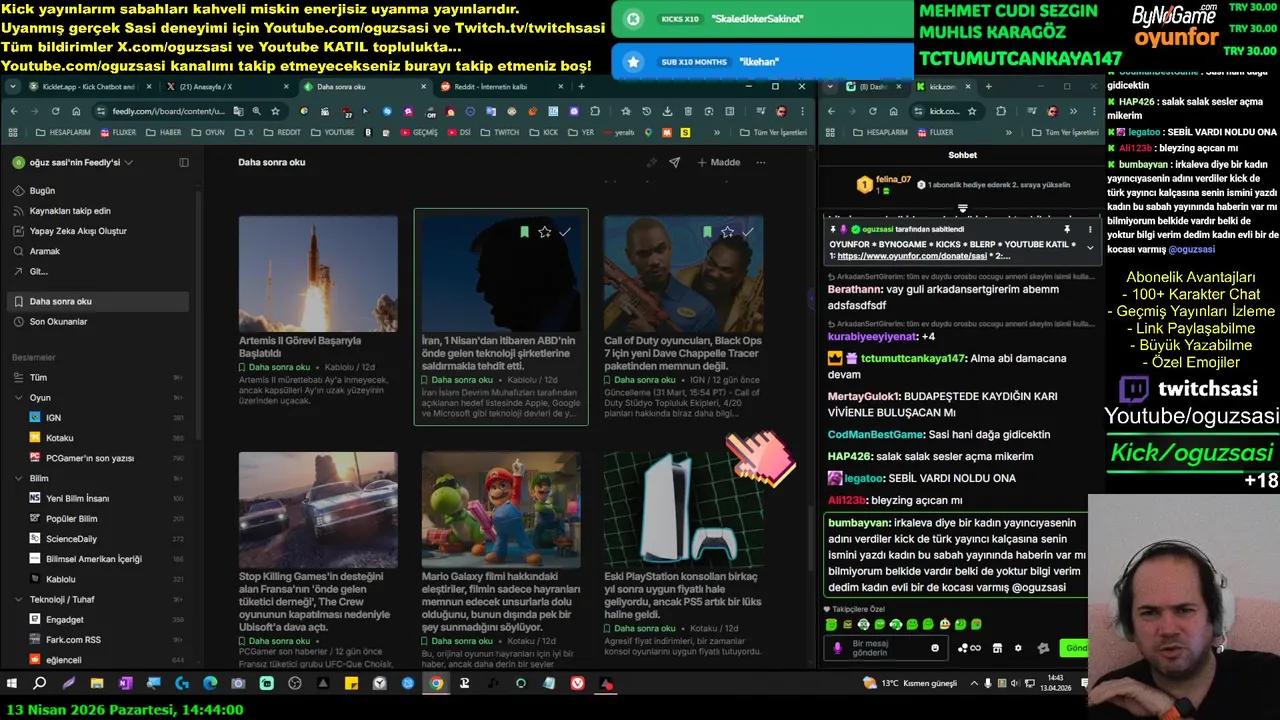Click the chat message input in Kick
Image resolution: width=1280 pixels, height=720 pixels.
[x=887, y=648]
